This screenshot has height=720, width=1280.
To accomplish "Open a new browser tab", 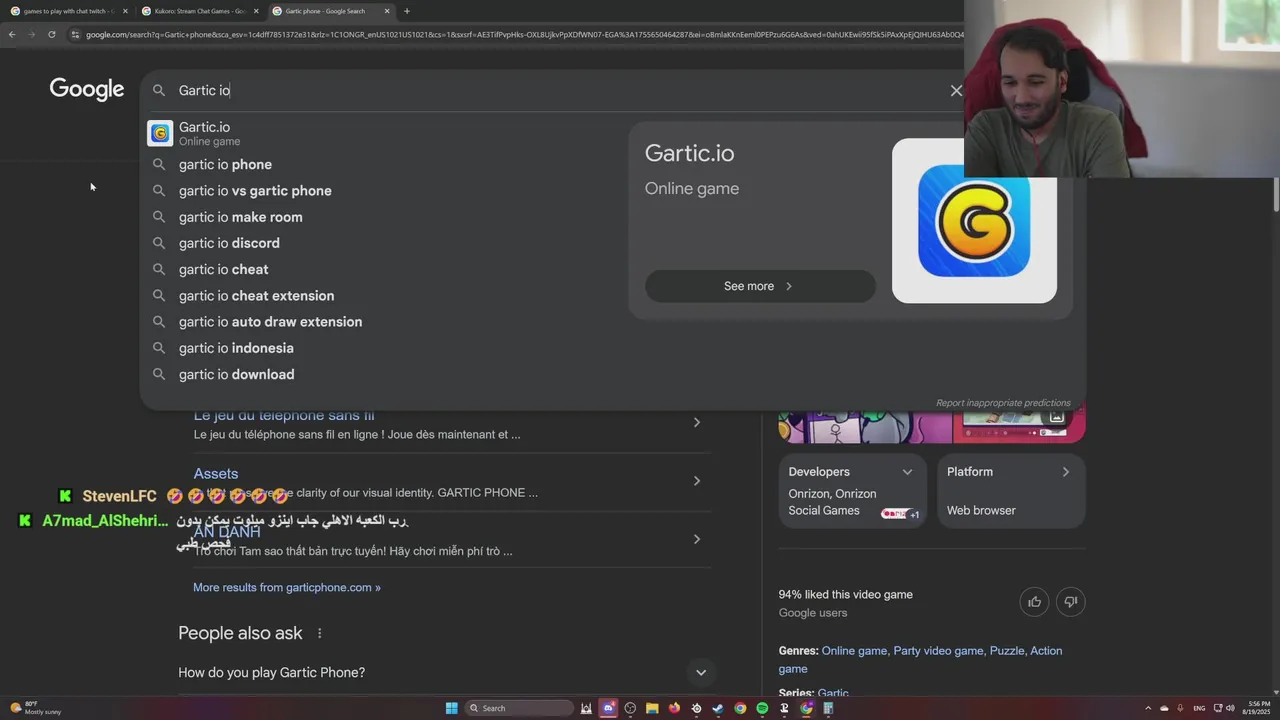I will coord(406,11).
